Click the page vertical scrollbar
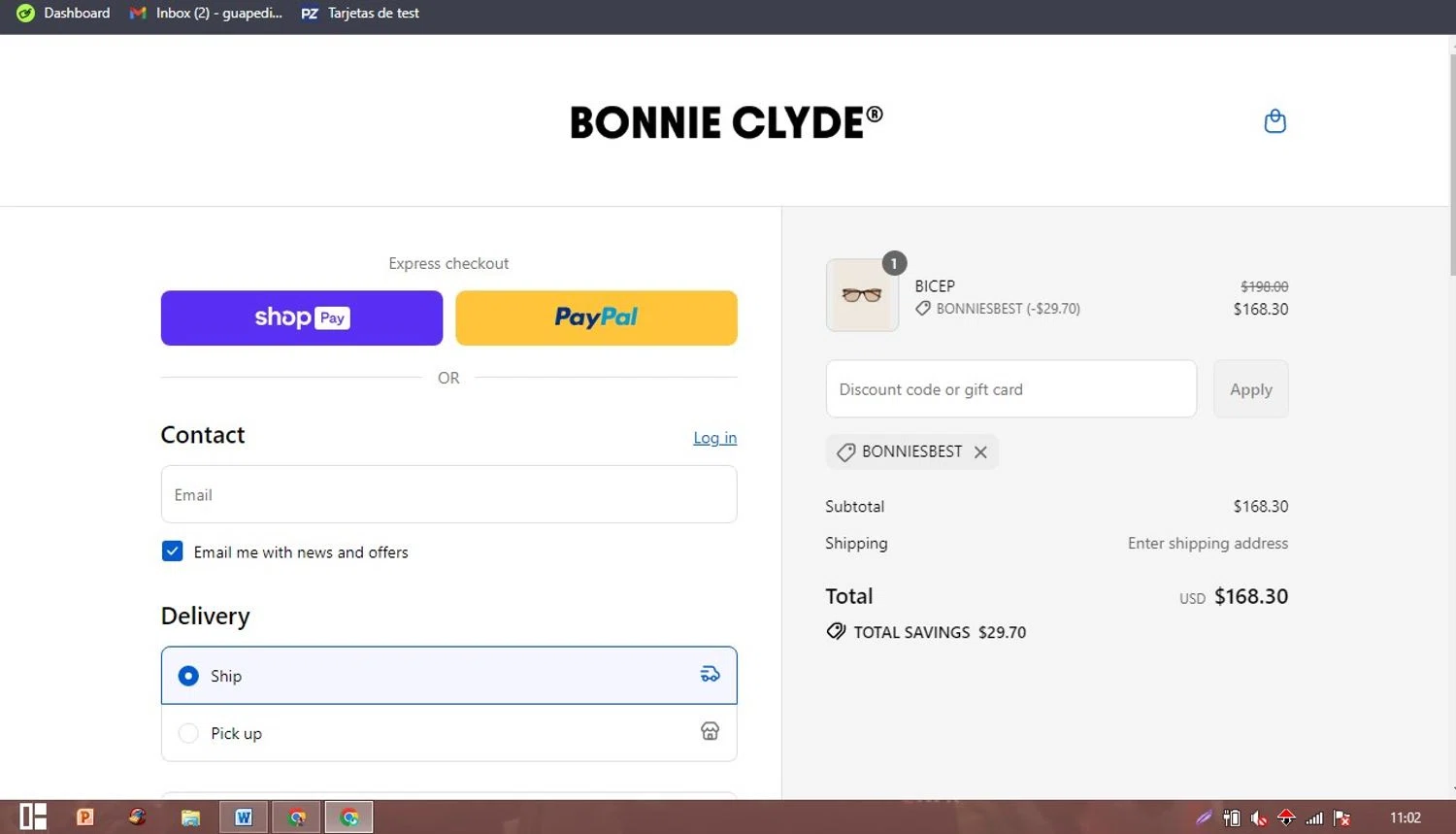1456x834 pixels. click(1452, 165)
